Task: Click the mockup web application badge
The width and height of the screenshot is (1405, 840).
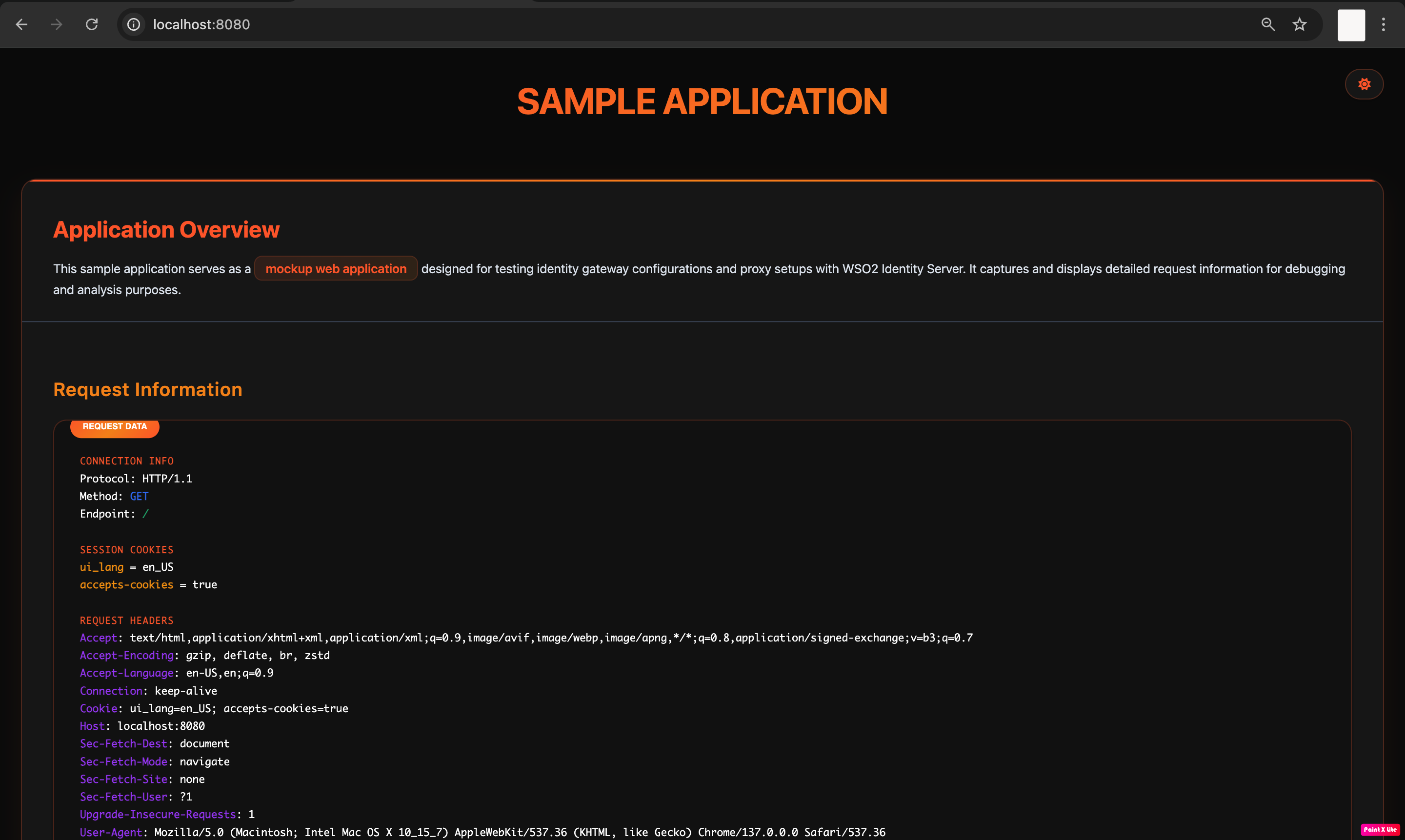Action: point(336,269)
